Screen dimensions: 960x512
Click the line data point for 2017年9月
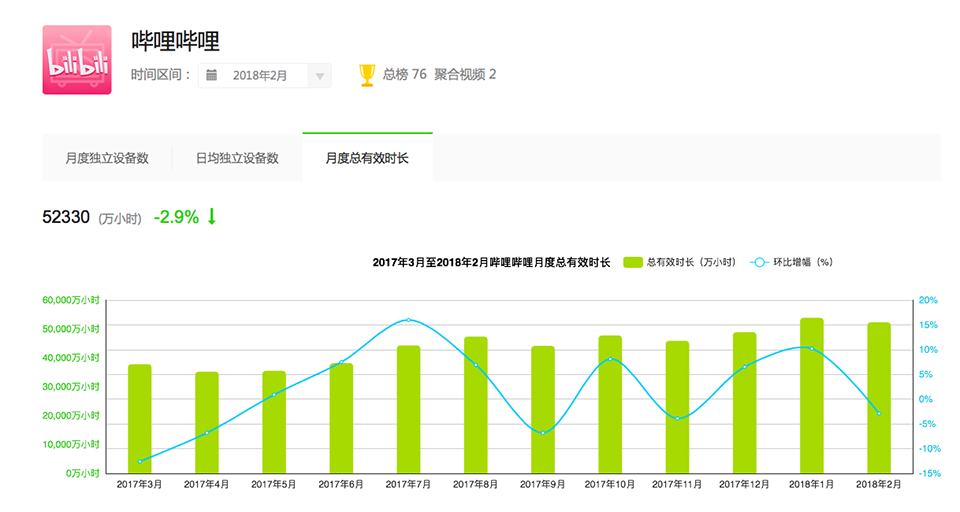click(543, 433)
